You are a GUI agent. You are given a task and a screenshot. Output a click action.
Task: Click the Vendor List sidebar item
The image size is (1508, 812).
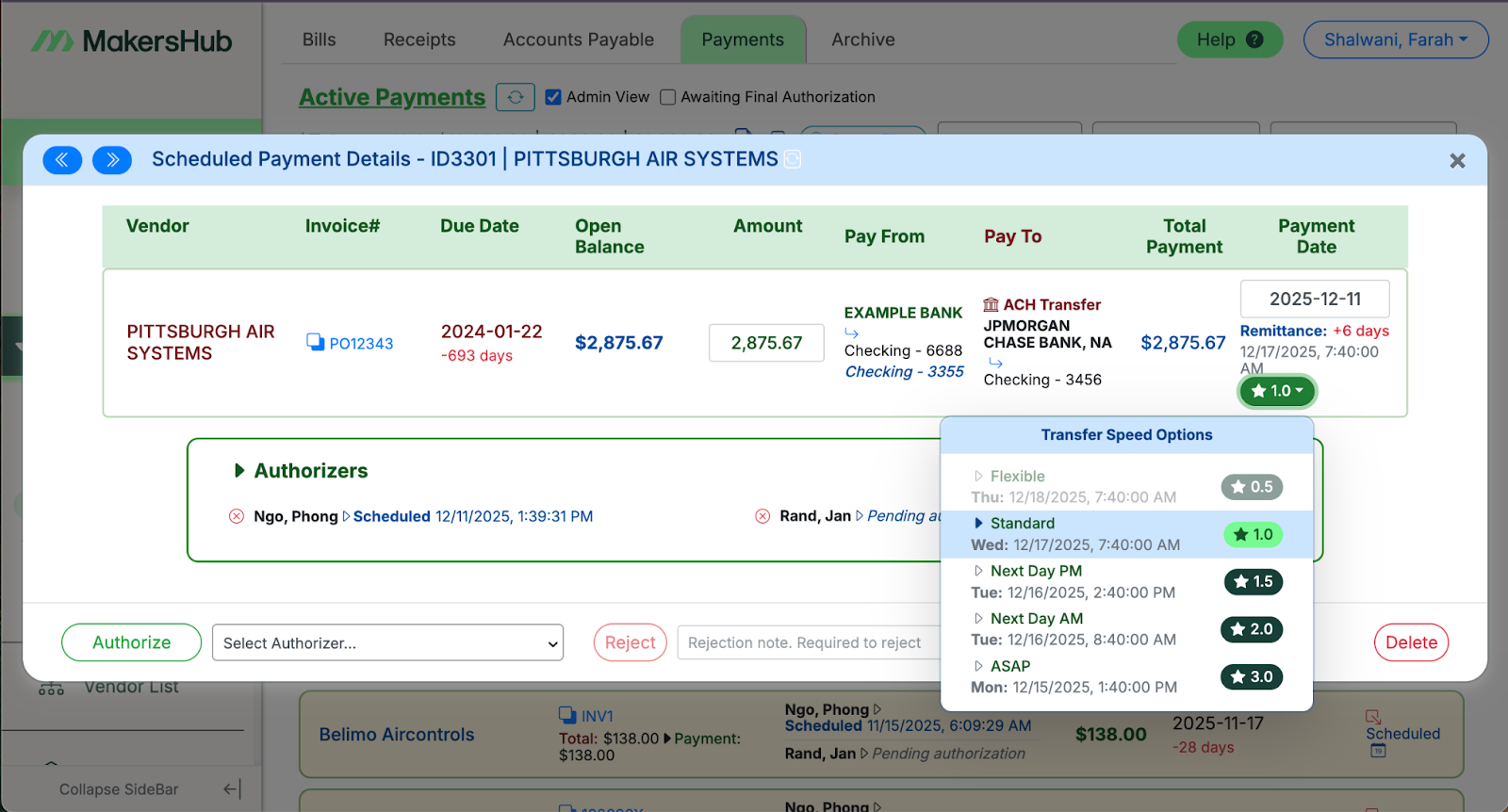point(131,688)
